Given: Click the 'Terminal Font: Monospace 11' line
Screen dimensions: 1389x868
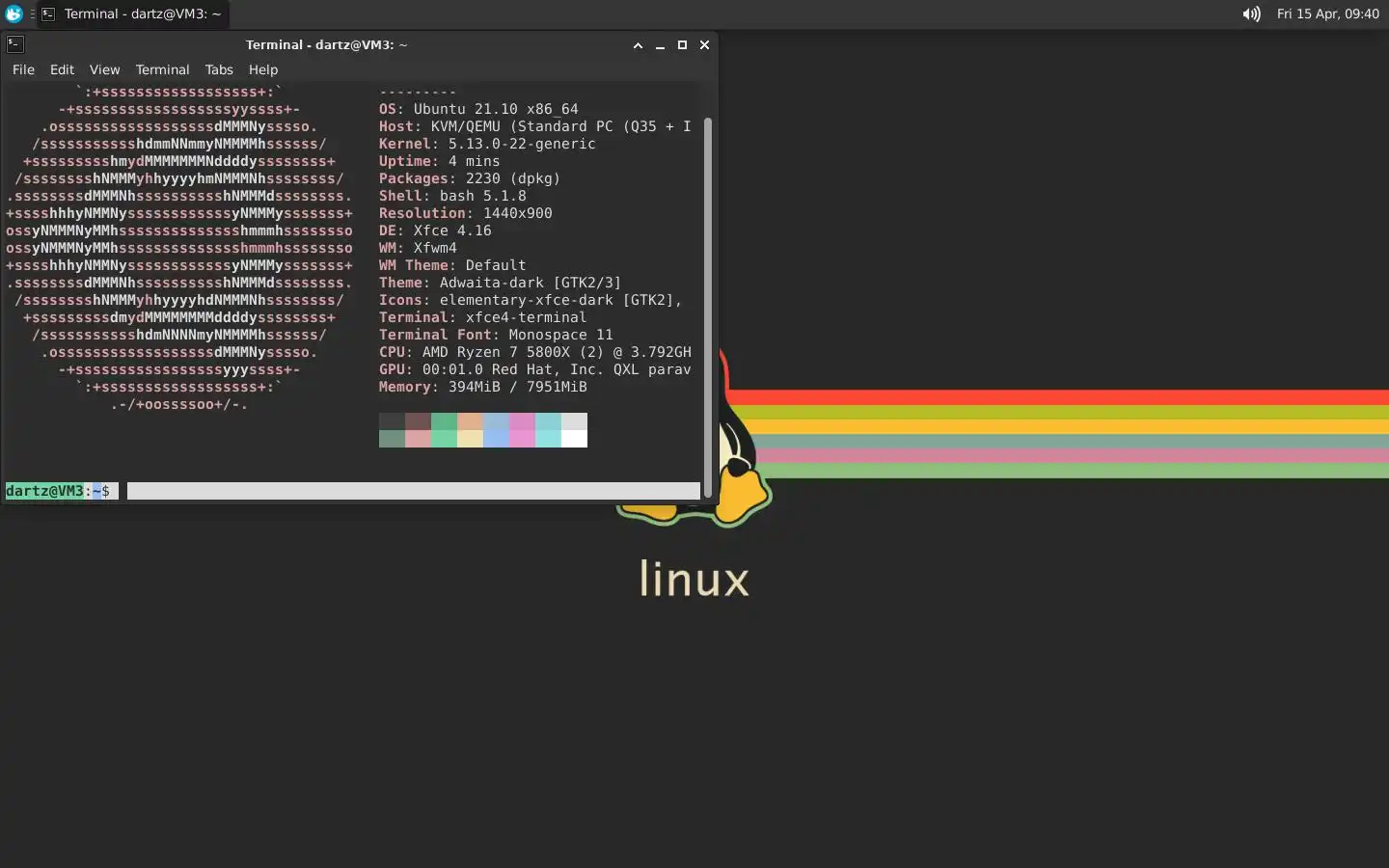Looking at the screenshot, I should (496, 335).
